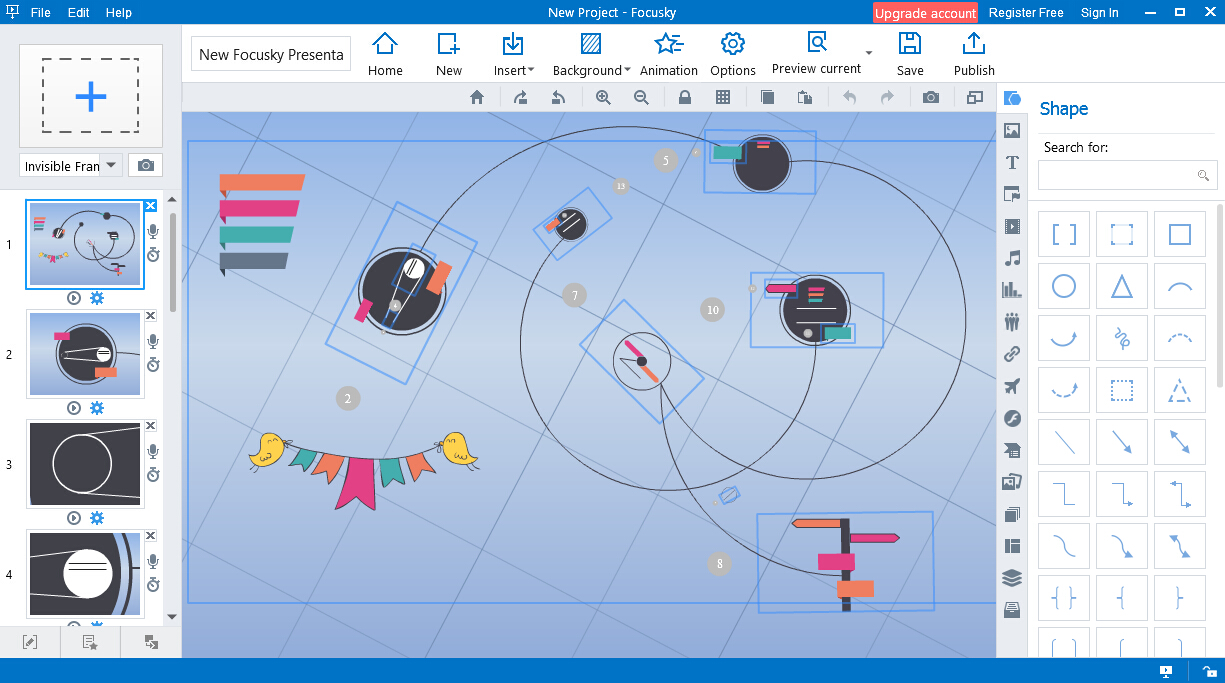Screen dimensions: 1225x683
Task: Open the Chart panel in the sidebar
Action: (1012, 290)
